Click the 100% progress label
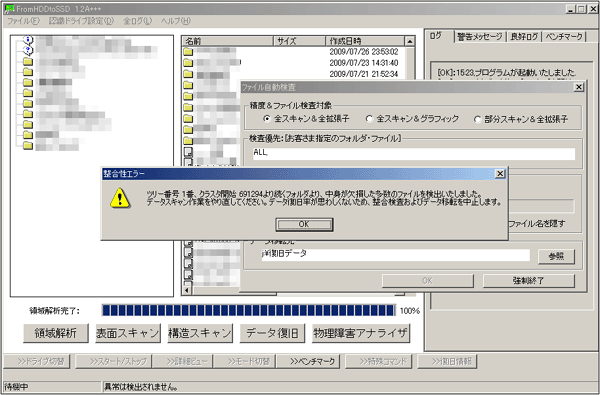 point(410,311)
